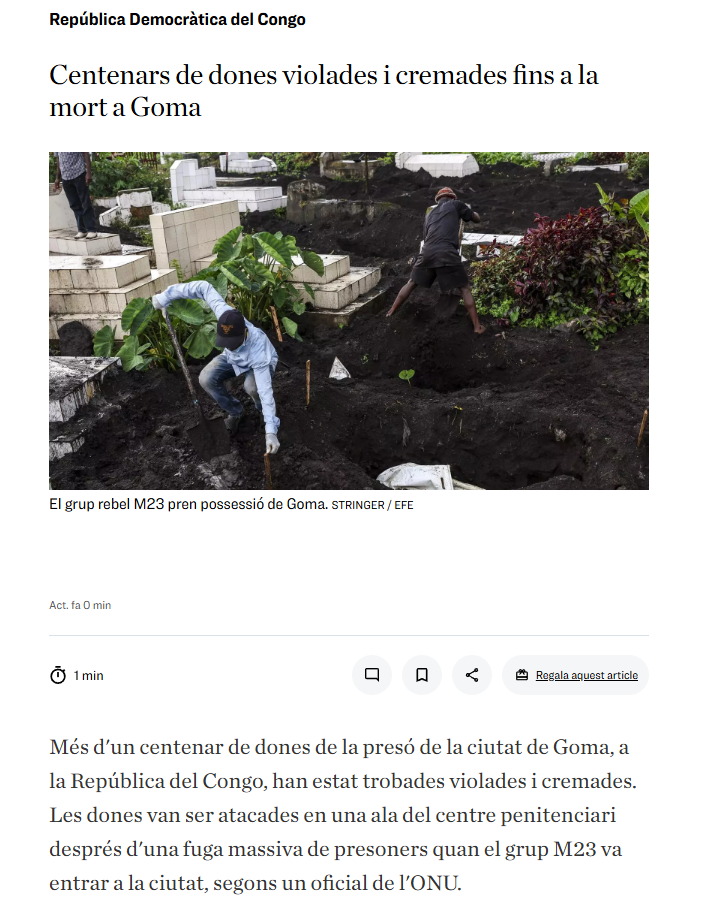
Task: Click the stopwatch reading-time icon
Action: (x=58, y=675)
